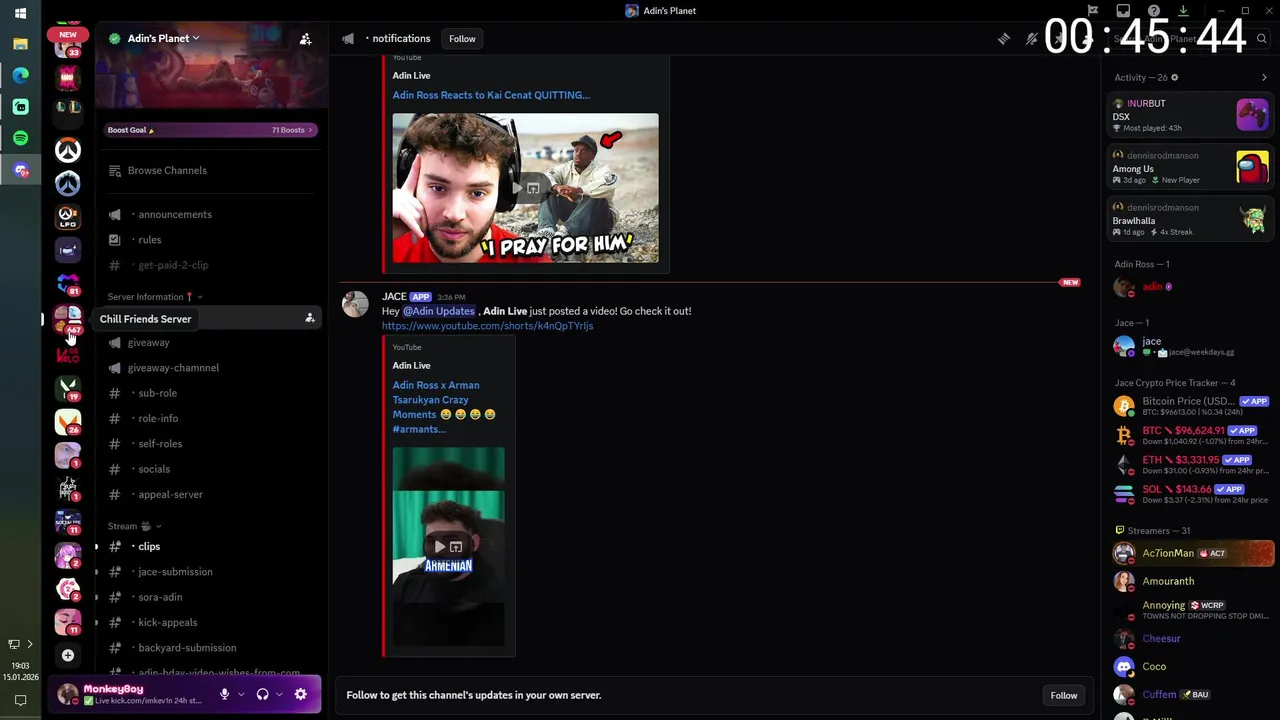Image resolution: width=1280 pixels, height=720 pixels.
Task: Click the green download update icon
Action: pos(1183,11)
